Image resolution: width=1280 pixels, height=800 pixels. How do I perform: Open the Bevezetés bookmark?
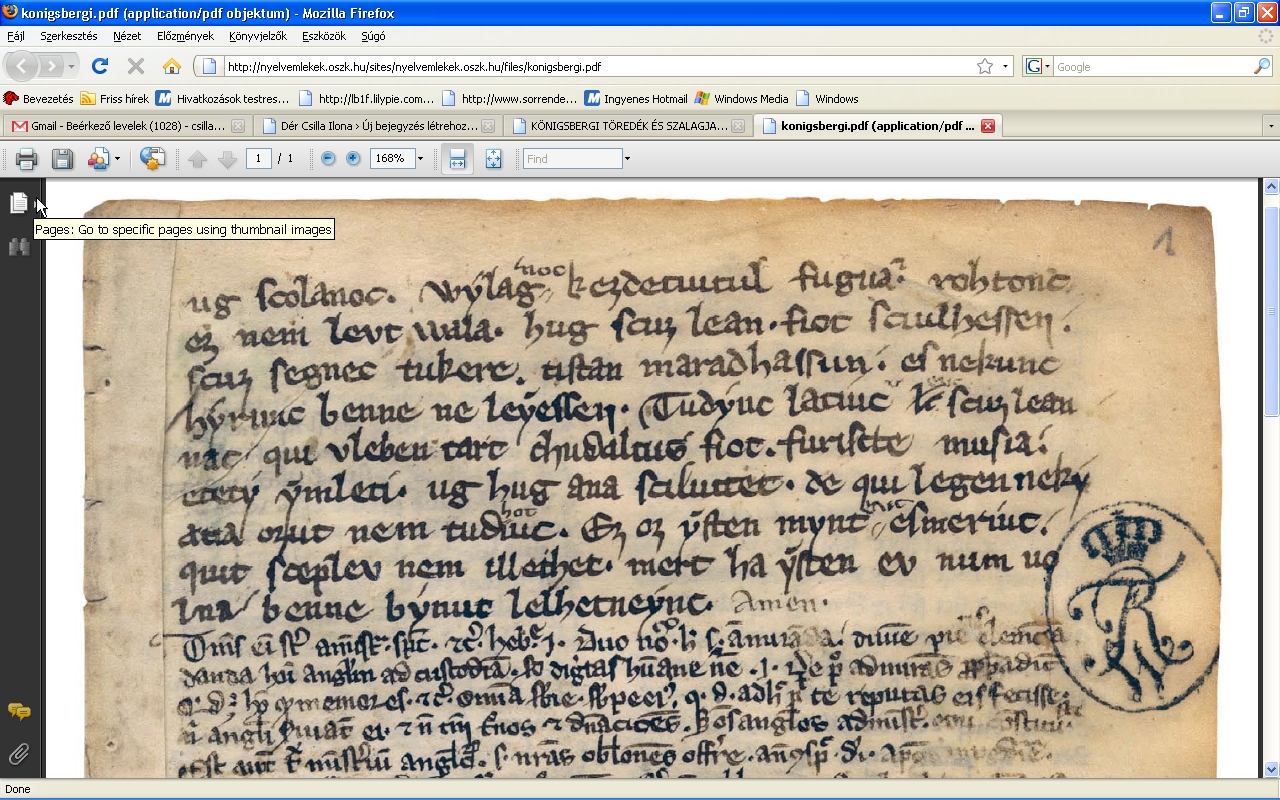[x=38, y=99]
